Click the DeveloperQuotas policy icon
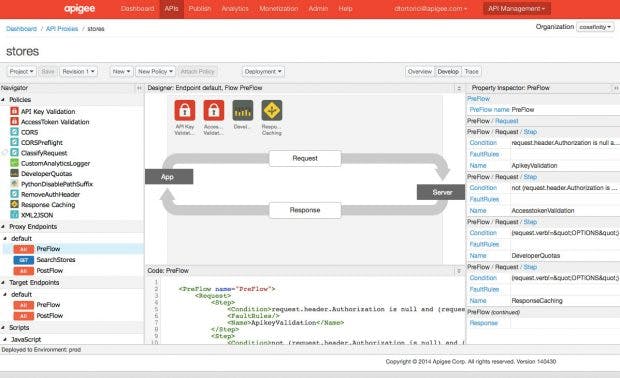The image size is (620, 378). click(x=14, y=173)
